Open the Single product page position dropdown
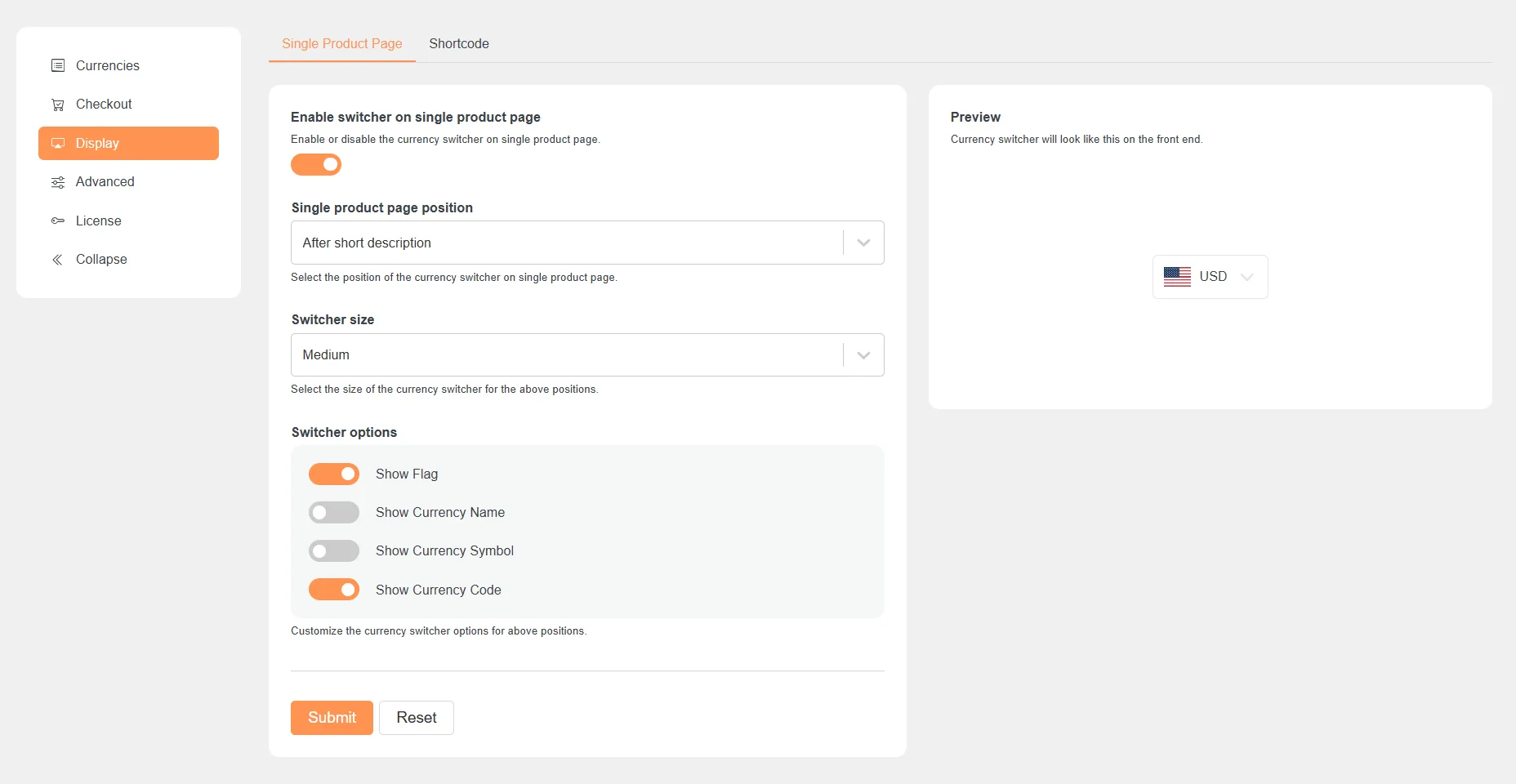 point(586,243)
